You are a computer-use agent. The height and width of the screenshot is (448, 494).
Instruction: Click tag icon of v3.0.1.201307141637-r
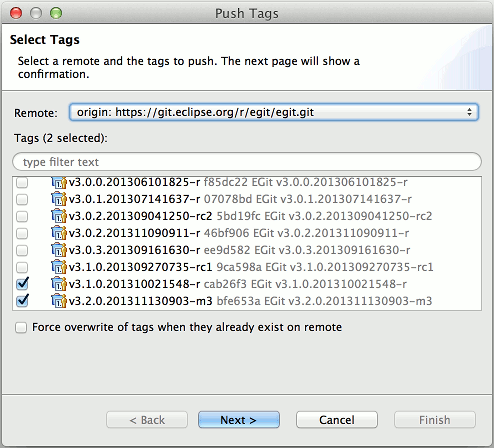pyautogui.click(x=59, y=199)
